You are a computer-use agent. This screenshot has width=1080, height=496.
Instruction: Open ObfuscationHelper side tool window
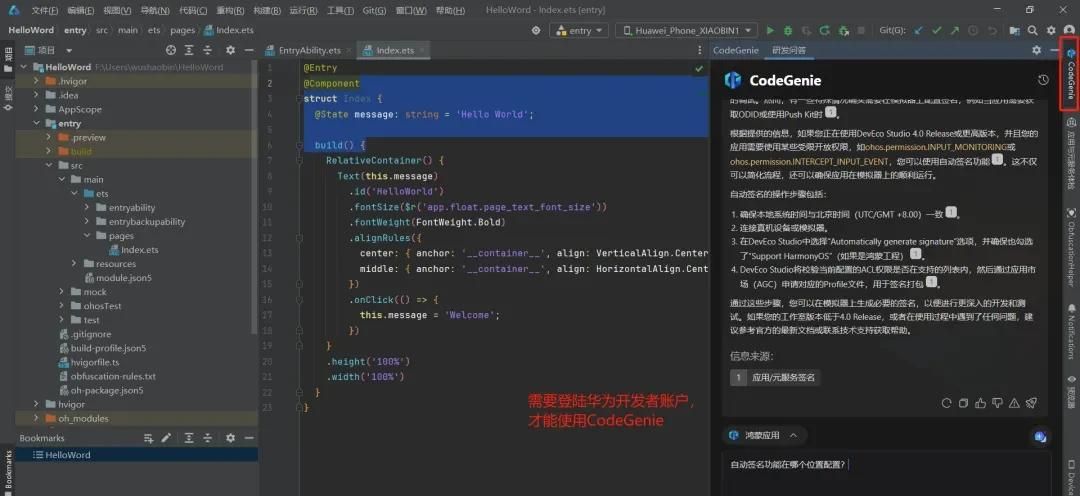pyautogui.click(x=1071, y=246)
